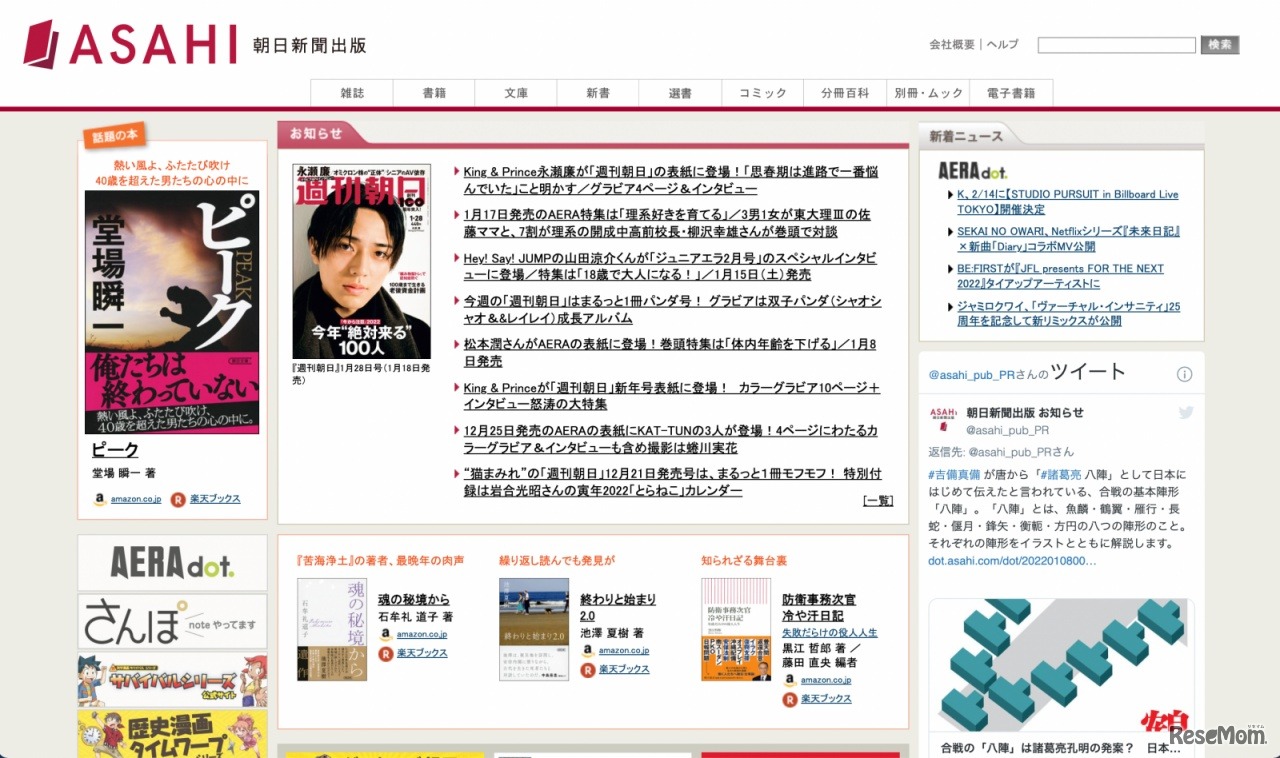Open the 歴史漫画タイムワープ sidebar banner
1280x758 pixels.
pyautogui.click(x=172, y=734)
